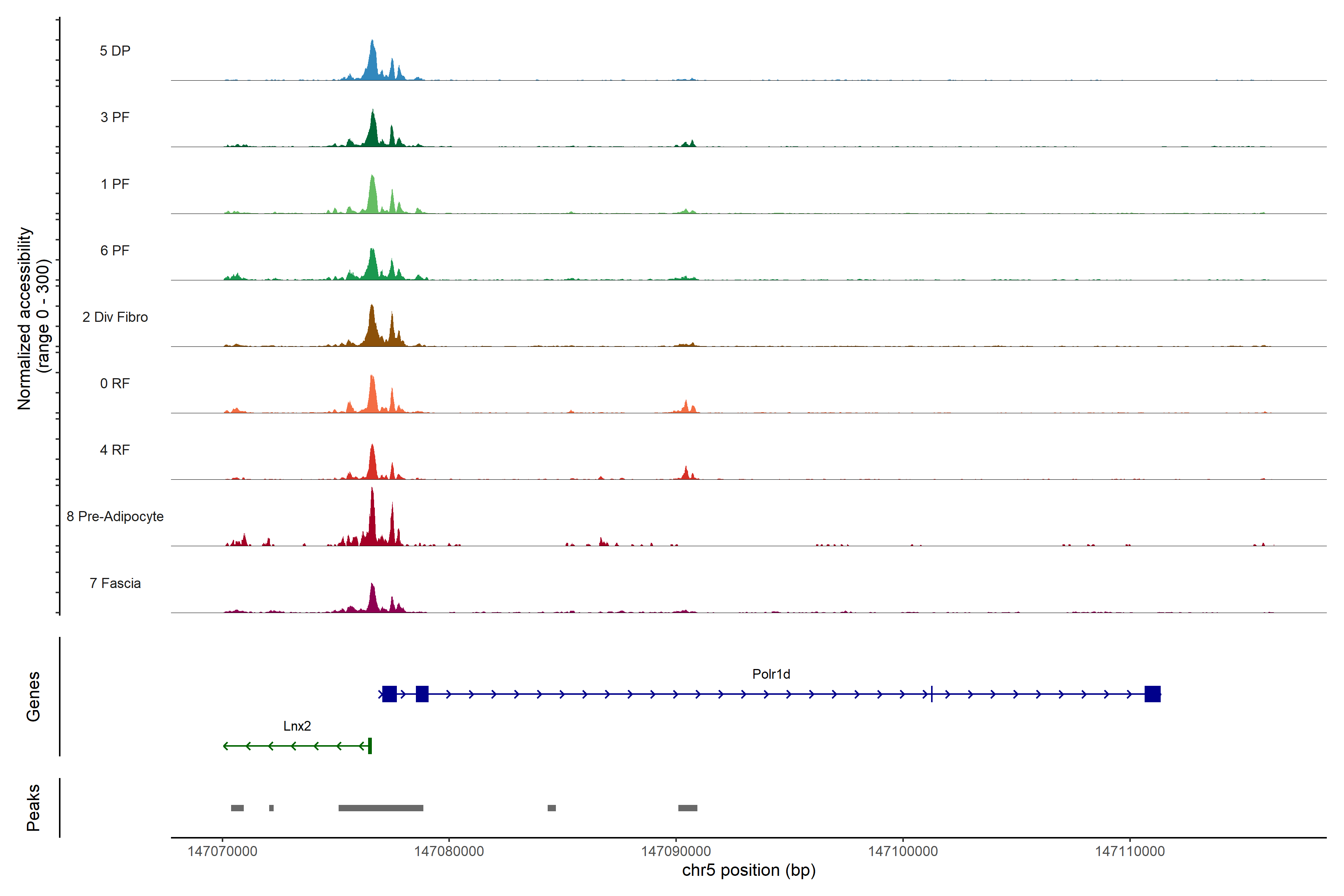Click the 3 PF track label
Image resolution: width=1344 pixels, height=896 pixels.
(x=115, y=117)
